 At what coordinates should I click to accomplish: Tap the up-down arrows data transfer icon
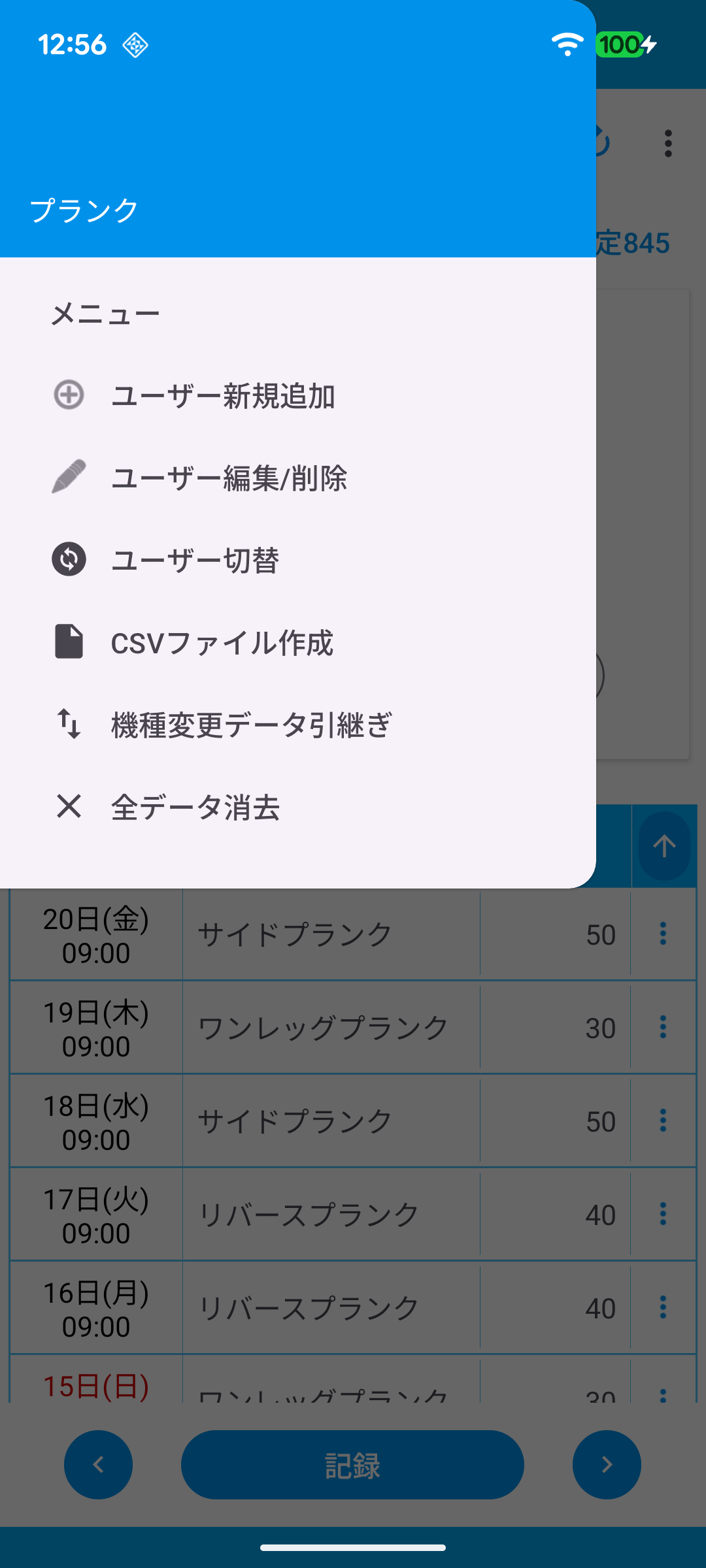[69, 724]
